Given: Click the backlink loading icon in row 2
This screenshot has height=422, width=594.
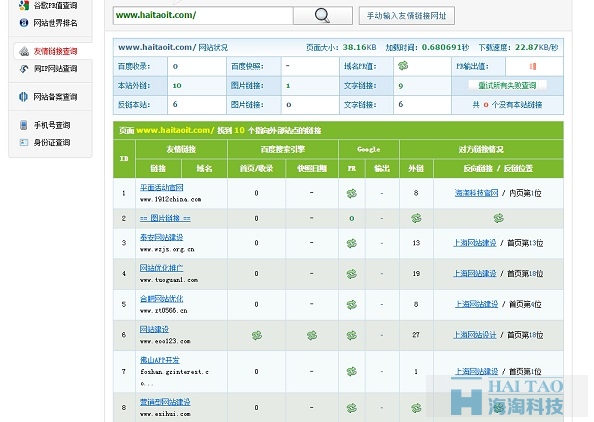Looking at the screenshot, I should click(499, 218).
